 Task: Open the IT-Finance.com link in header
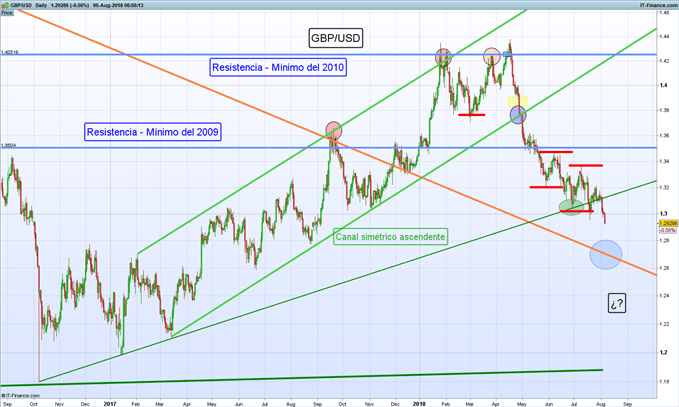[658, 5]
